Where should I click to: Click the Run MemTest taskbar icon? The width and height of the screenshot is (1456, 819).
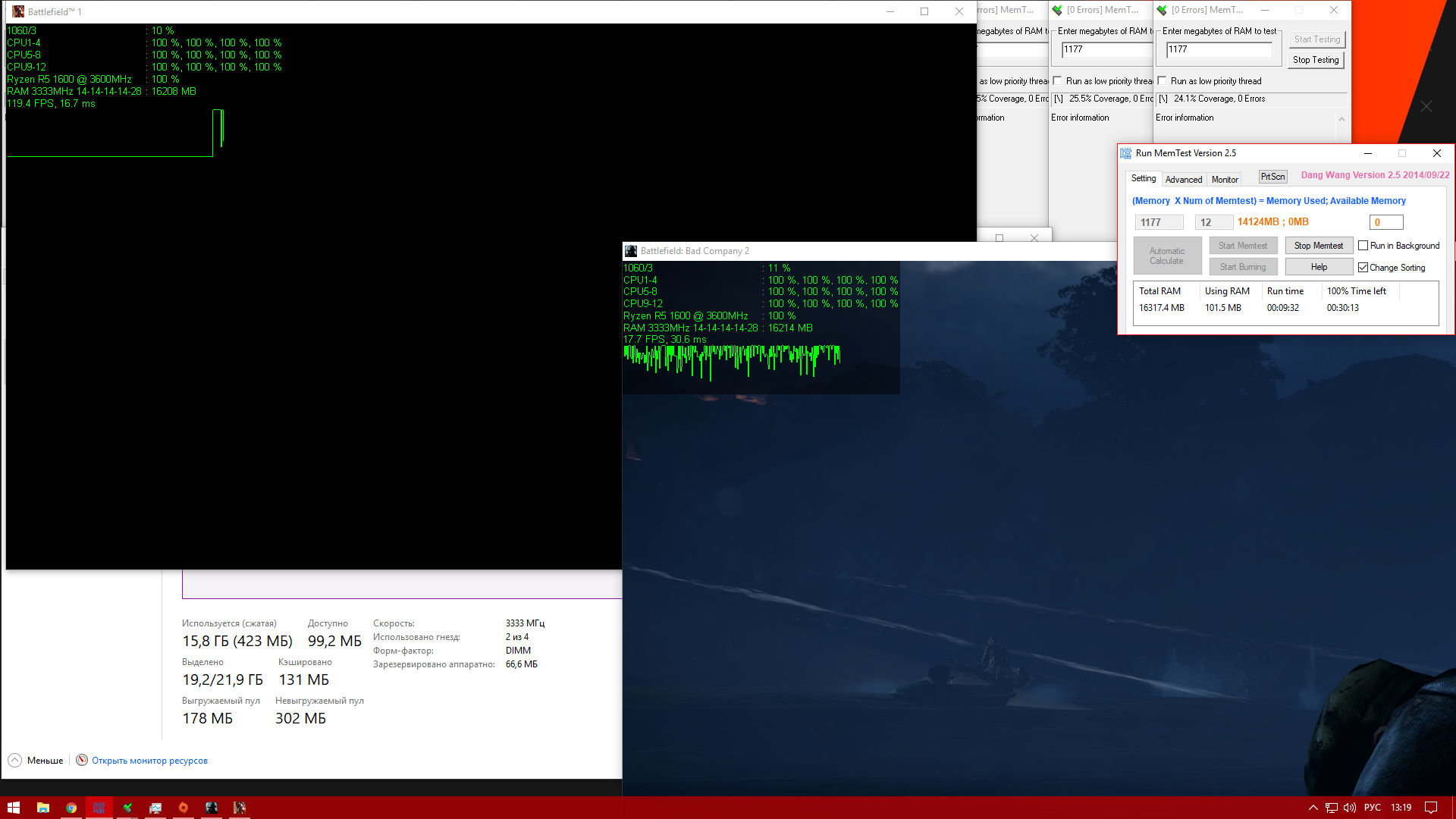99,808
